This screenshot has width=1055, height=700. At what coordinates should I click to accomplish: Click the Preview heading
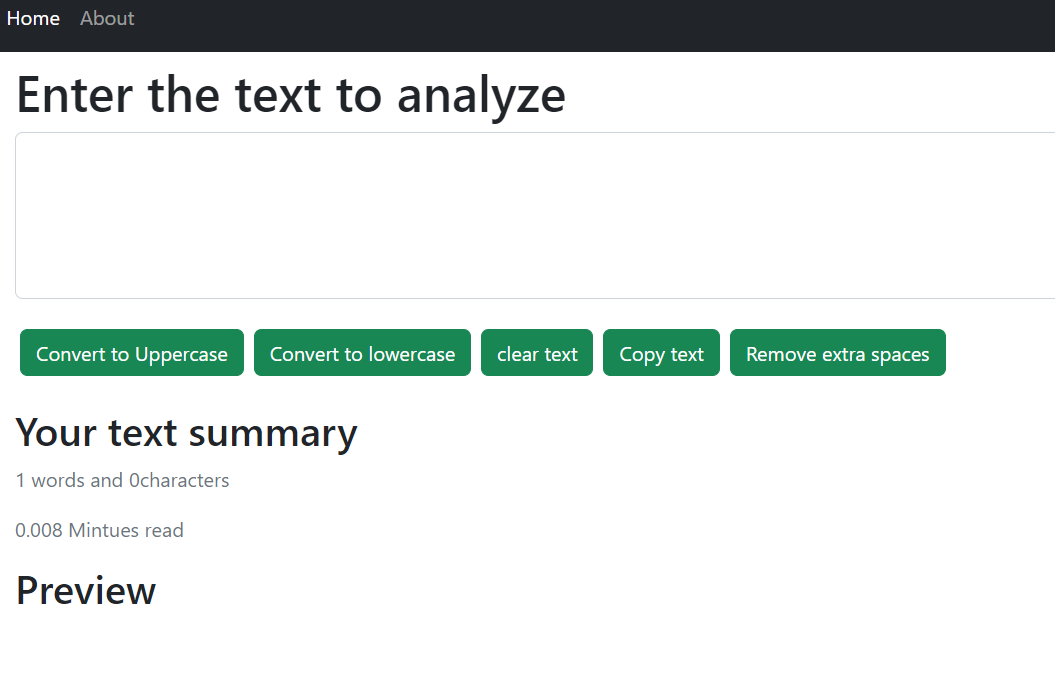click(85, 590)
